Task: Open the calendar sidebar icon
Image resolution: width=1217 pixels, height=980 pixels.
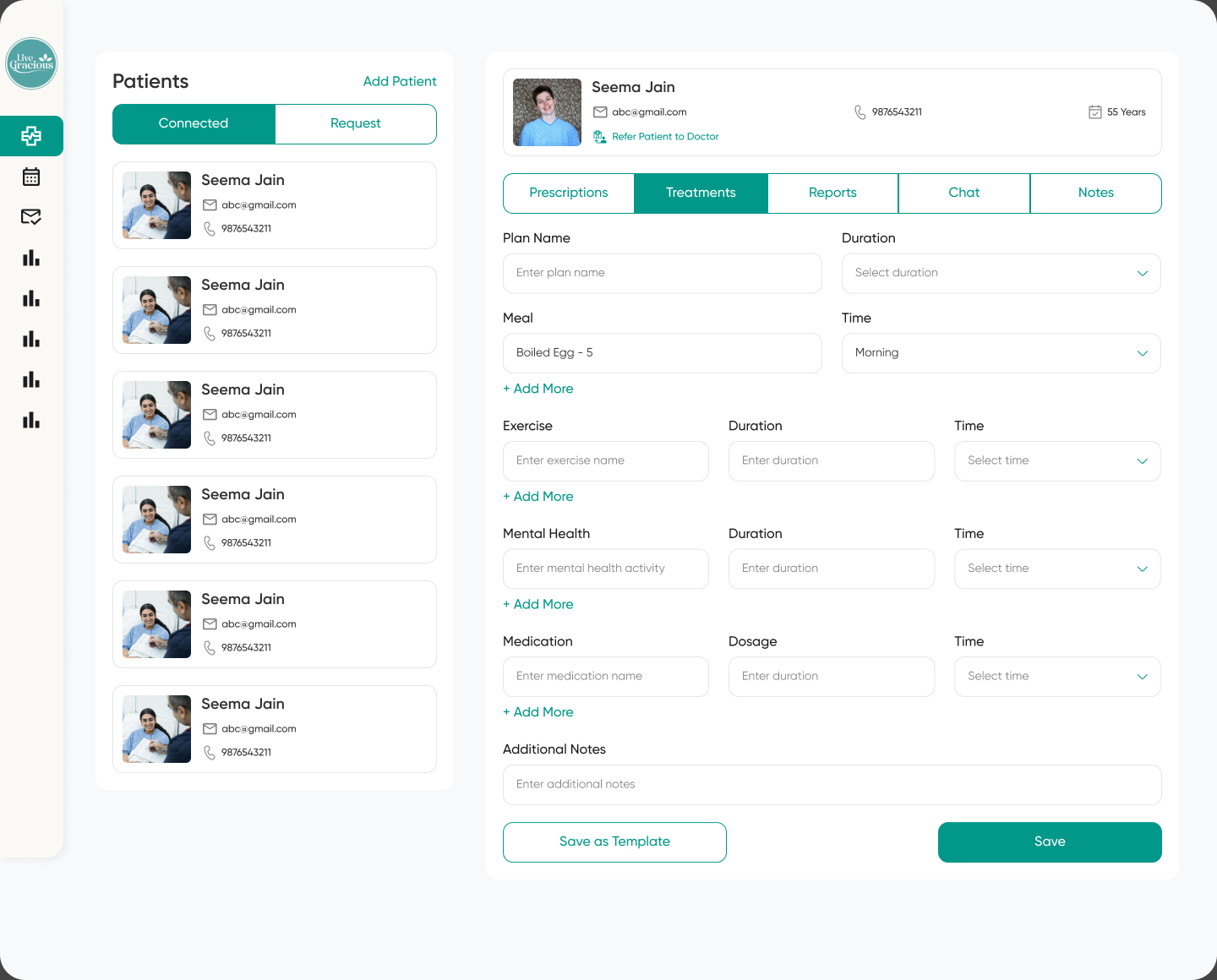Action: pyautogui.click(x=31, y=177)
